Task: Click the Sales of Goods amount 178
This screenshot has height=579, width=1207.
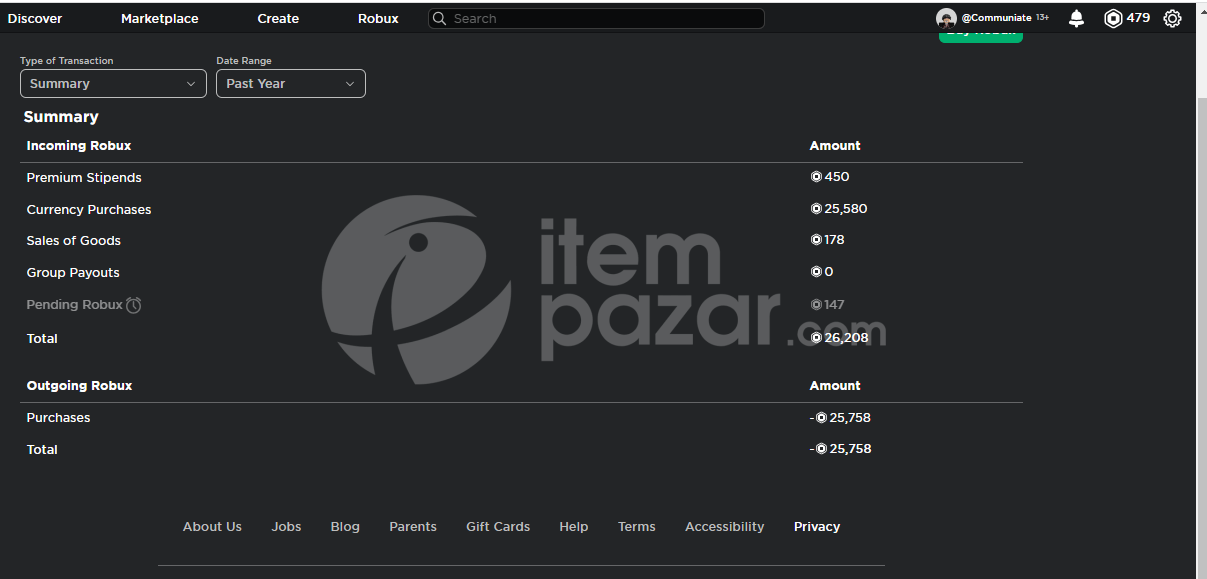Action: 835,240
